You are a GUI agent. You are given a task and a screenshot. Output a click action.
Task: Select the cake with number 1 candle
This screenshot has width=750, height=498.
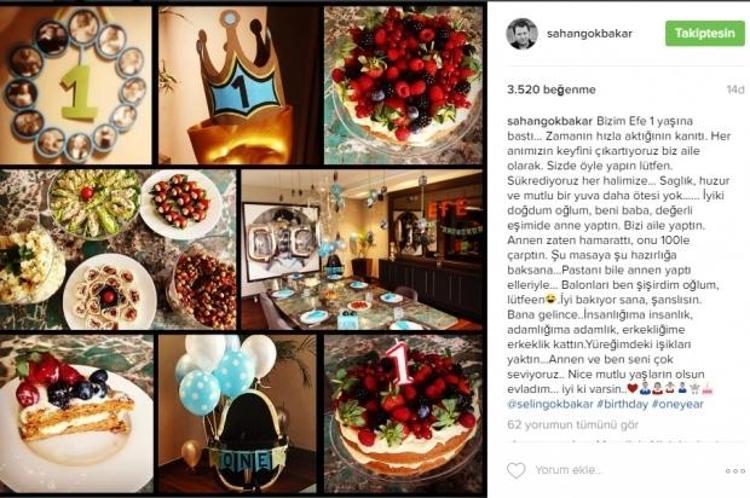point(403,414)
